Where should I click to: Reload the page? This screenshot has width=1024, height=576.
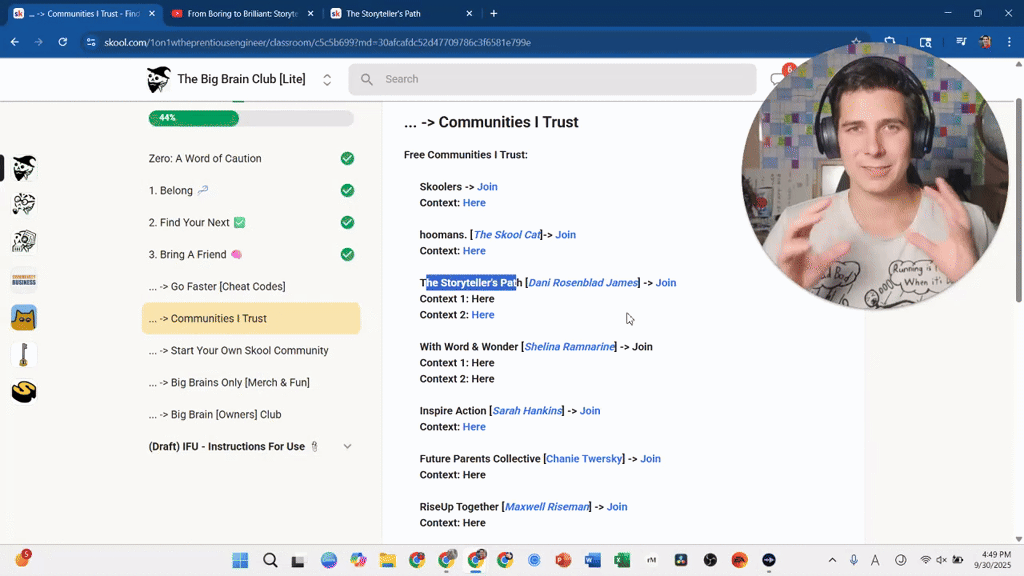pos(63,42)
